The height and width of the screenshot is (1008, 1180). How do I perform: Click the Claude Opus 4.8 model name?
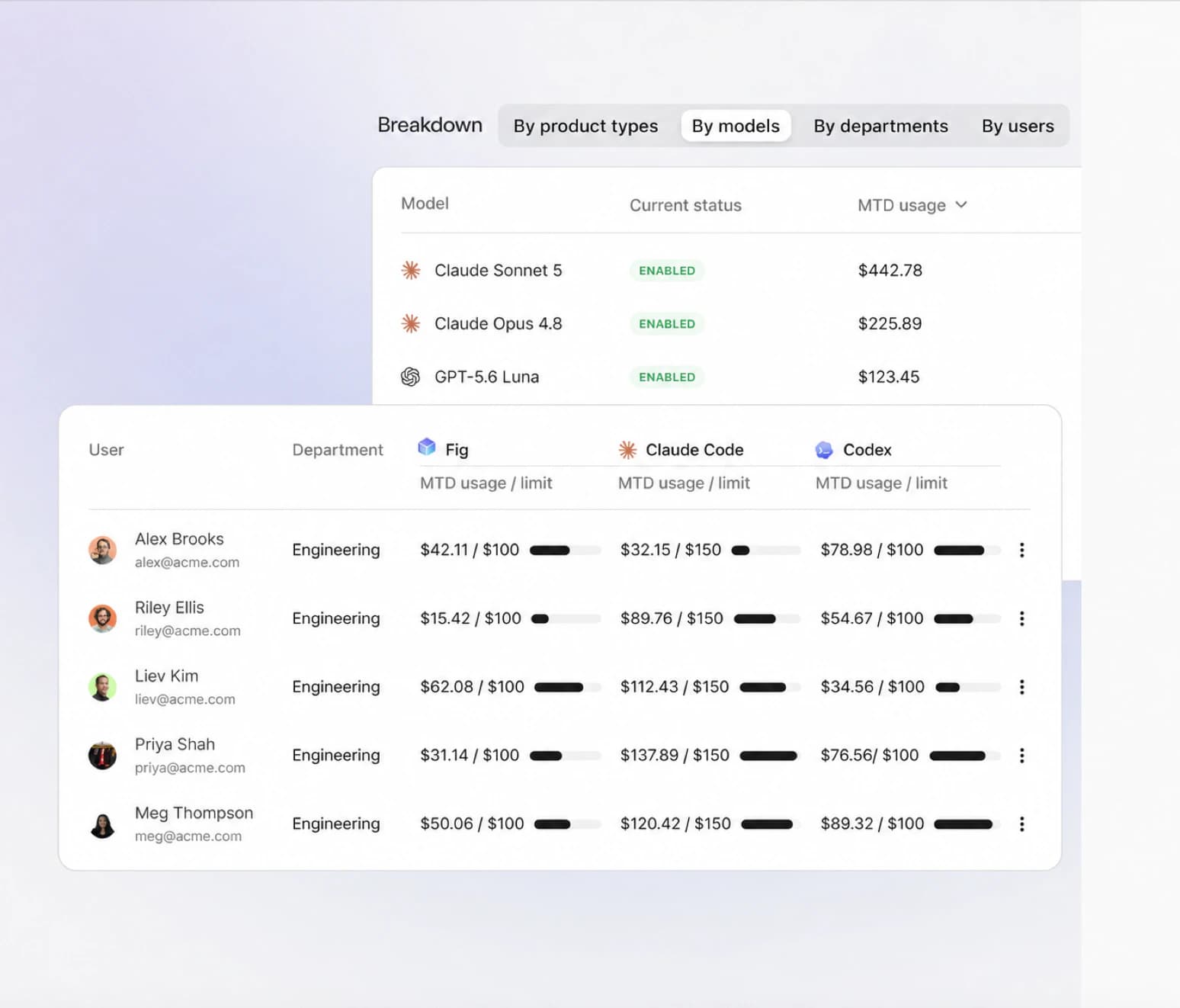click(x=498, y=323)
